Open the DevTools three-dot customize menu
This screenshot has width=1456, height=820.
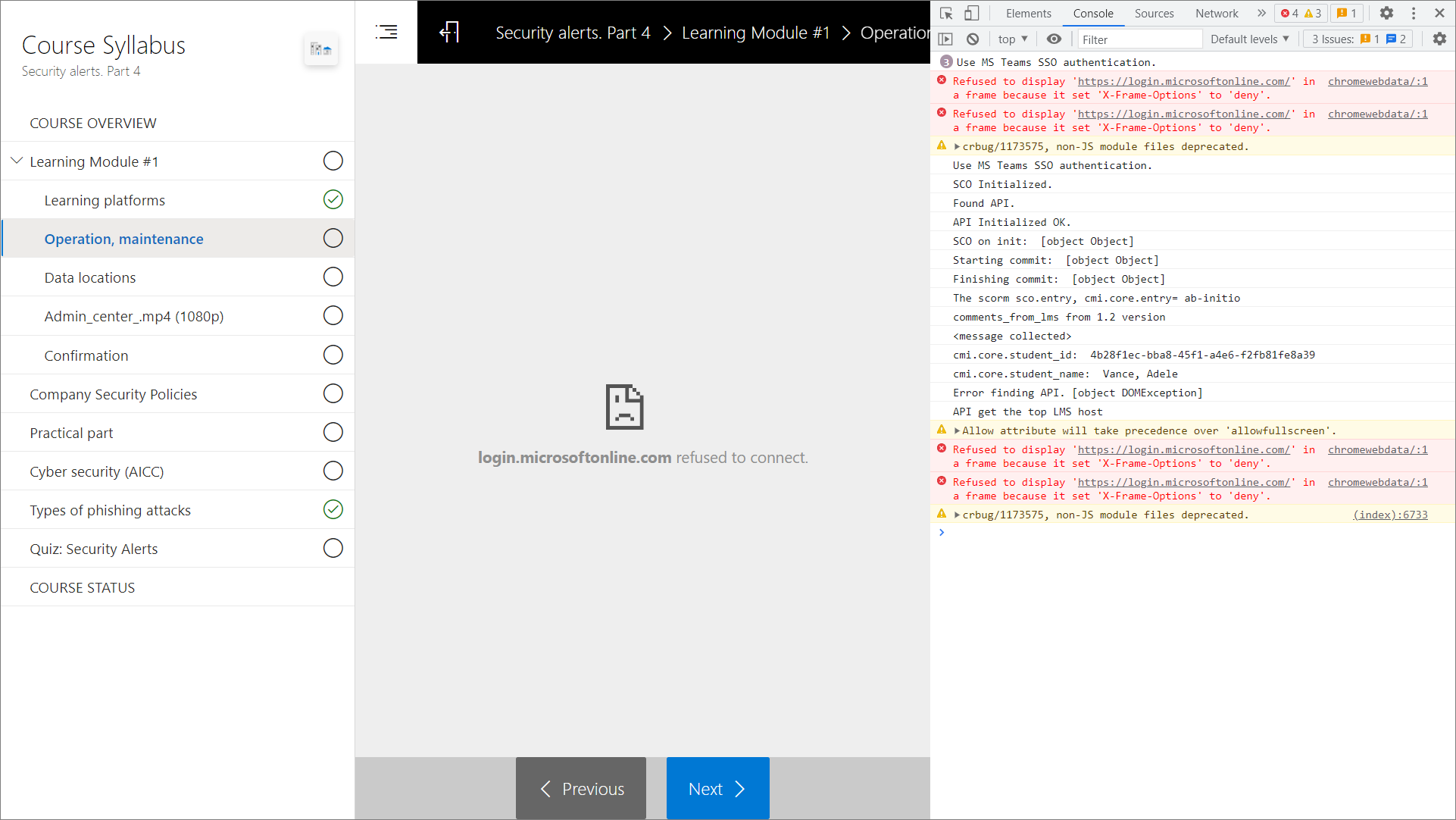click(x=1414, y=13)
